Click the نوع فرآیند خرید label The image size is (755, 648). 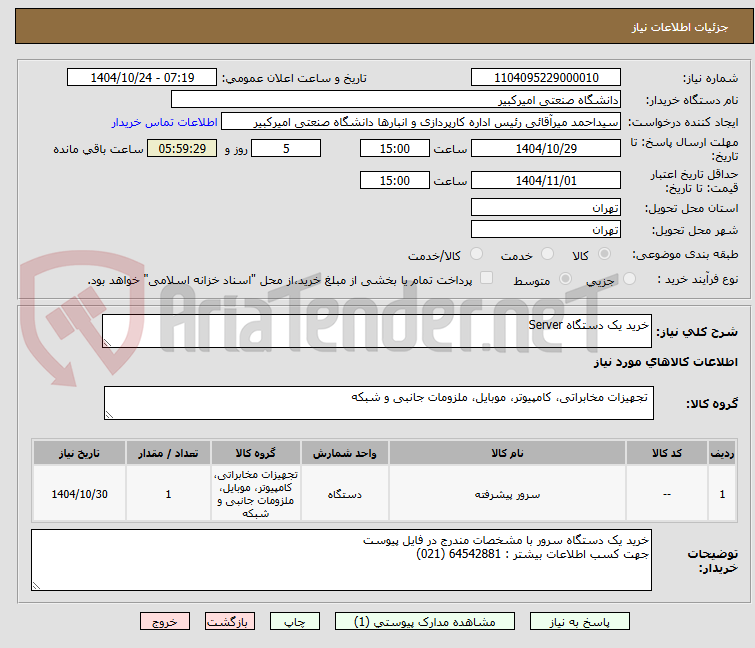coord(698,279)
